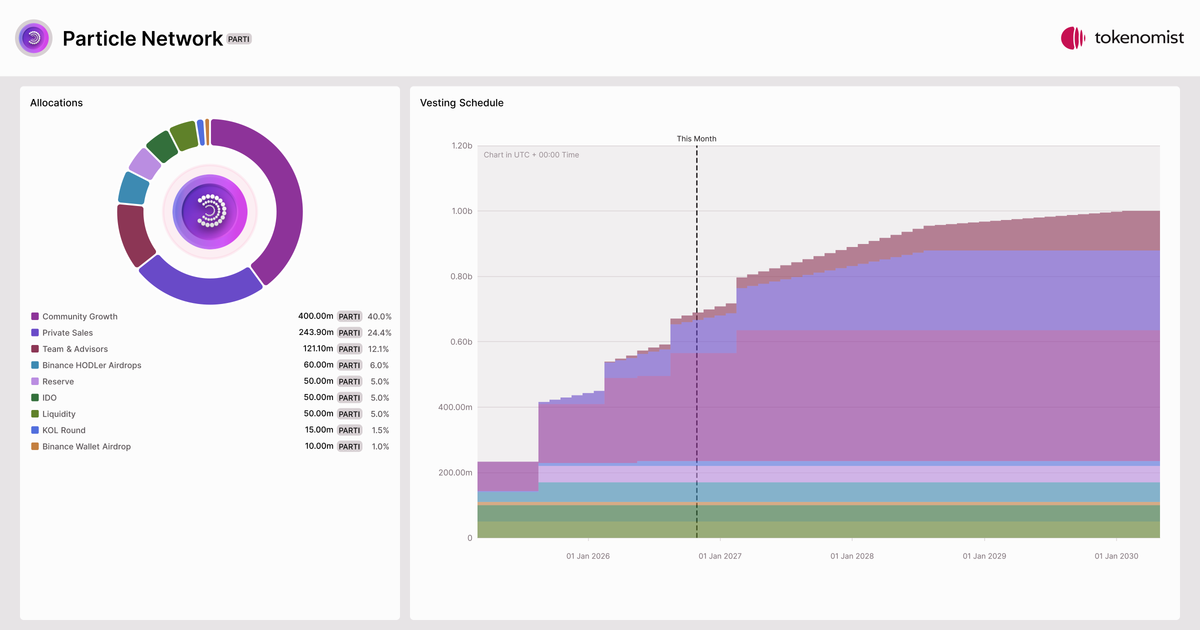Screen dimensions: 1200x630
Task: Click the Allocations panel heading
Action: [56, 103]
